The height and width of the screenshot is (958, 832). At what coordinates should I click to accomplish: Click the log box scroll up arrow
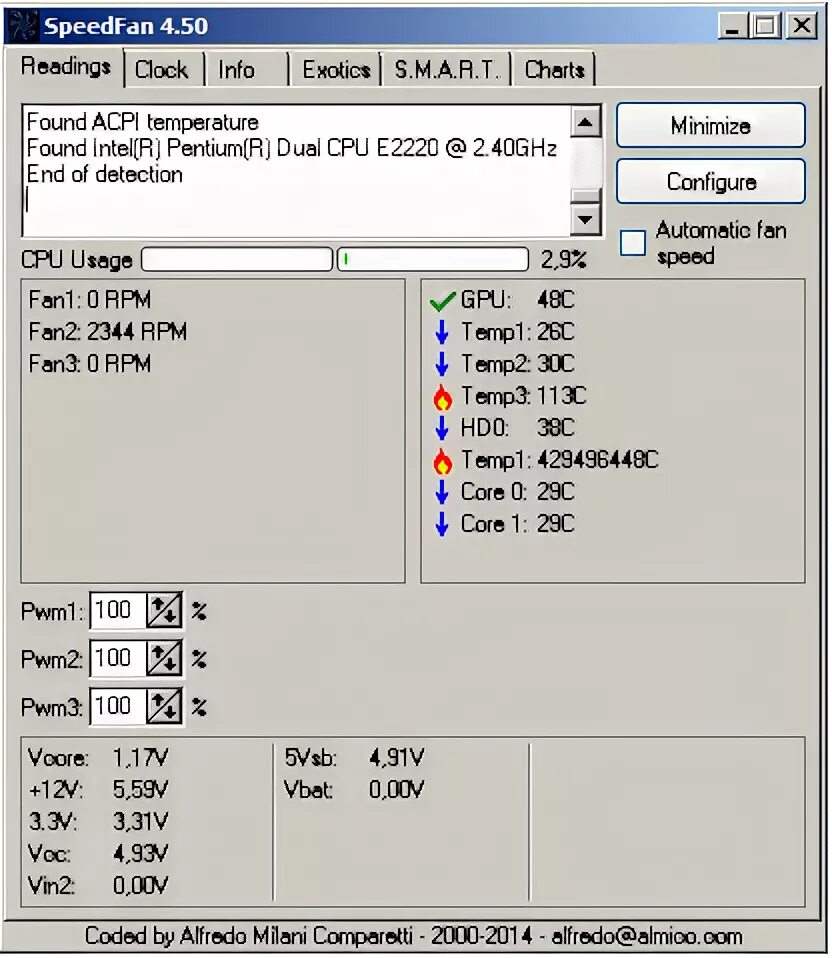(585, 122)
